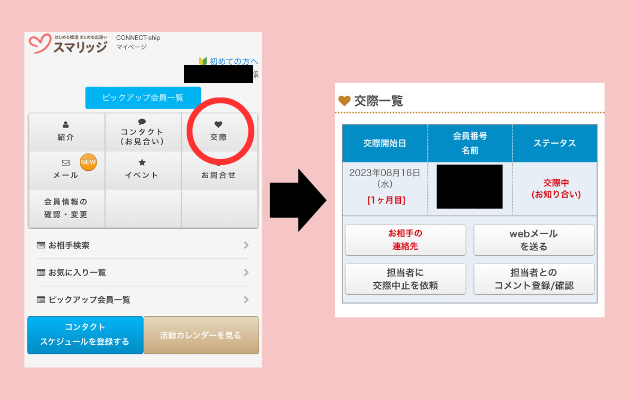Viewport: 630px width, 400px height.
Task: Open the 交際 heart tile
Action: click(219, 132)
